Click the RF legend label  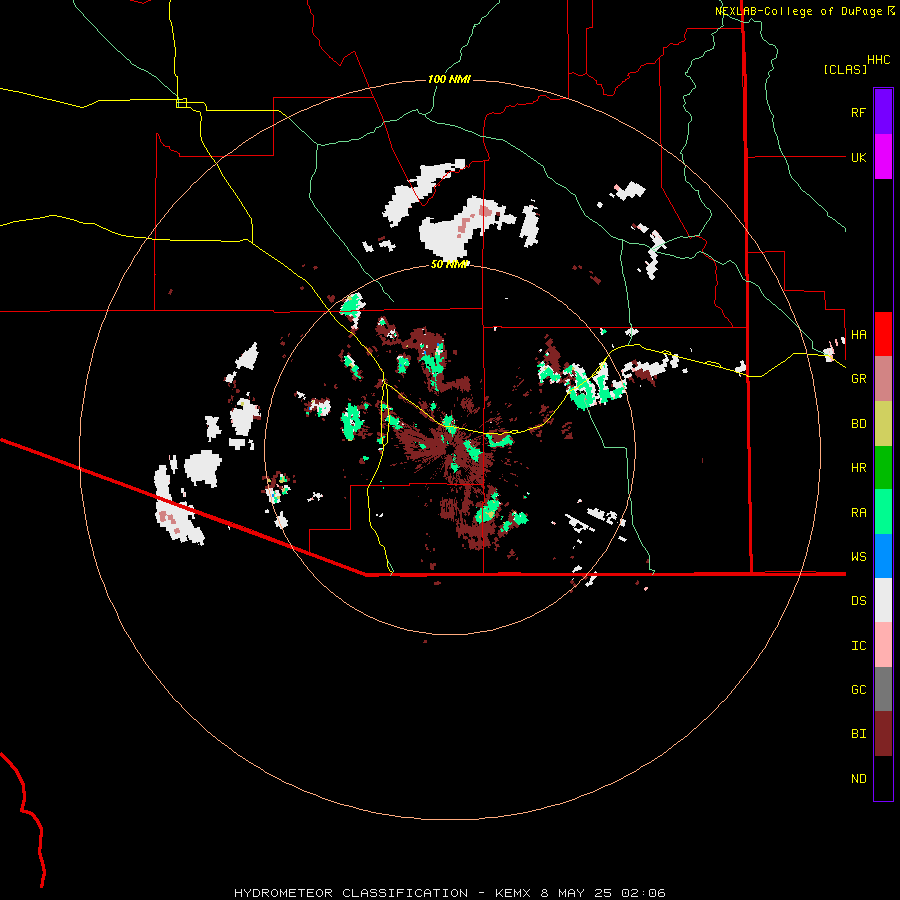pyautogui.click(x=858, y=112)
